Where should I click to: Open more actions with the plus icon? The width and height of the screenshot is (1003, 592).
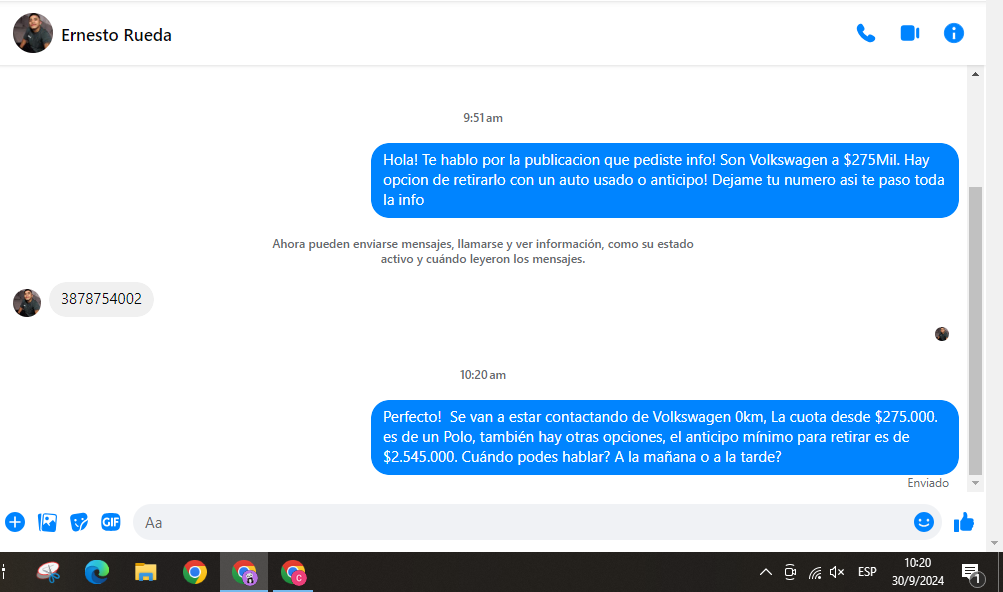click(15, 522)
